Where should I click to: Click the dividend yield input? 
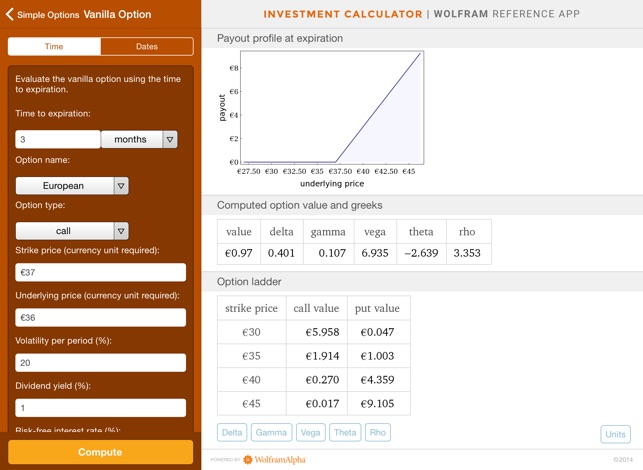point(100,408)
